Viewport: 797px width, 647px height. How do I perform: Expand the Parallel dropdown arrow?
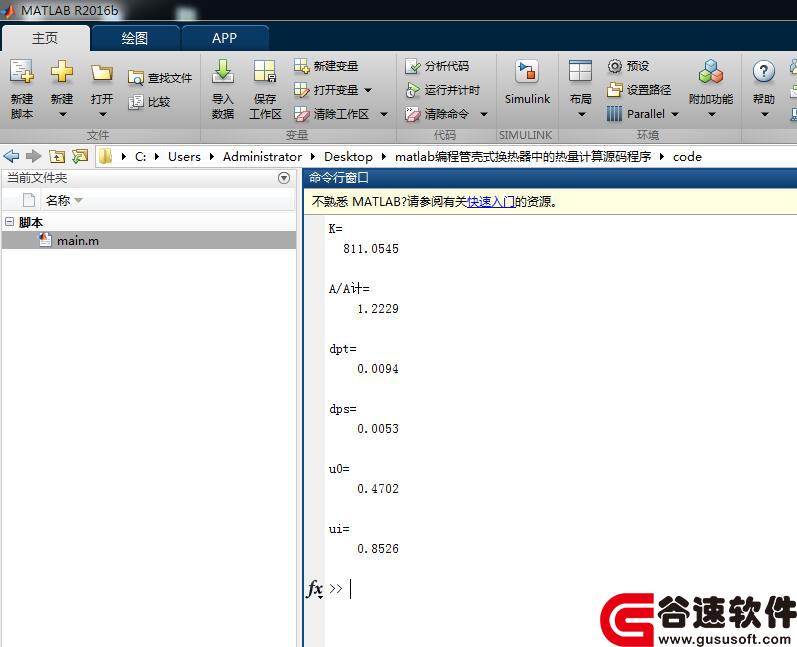(x=675, y=114)
